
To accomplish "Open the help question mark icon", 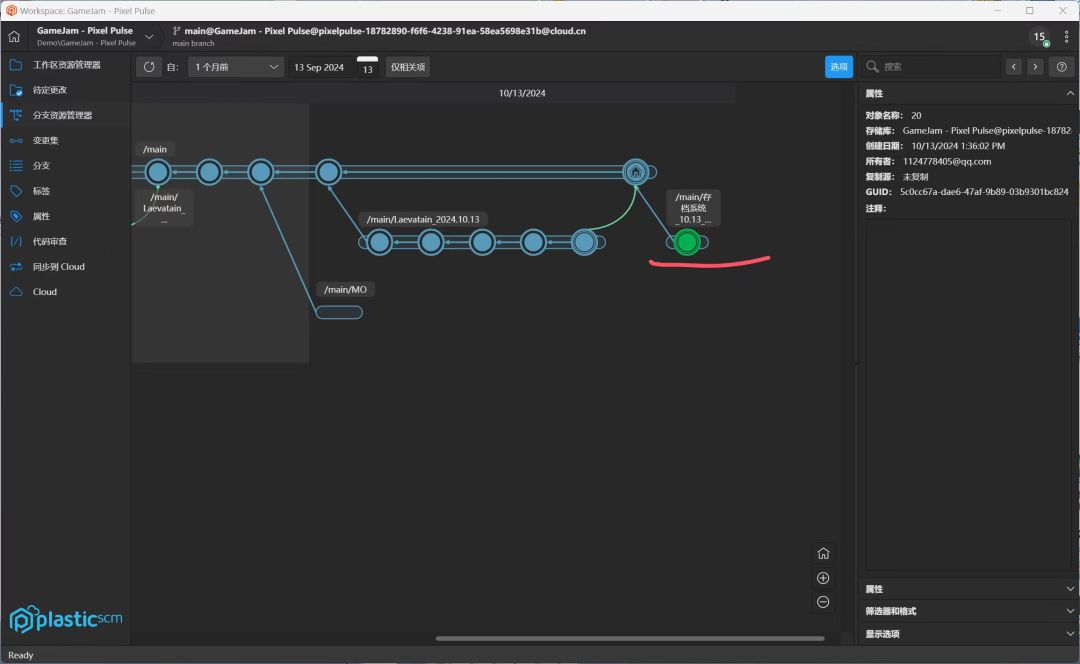I will point(1061,67).
